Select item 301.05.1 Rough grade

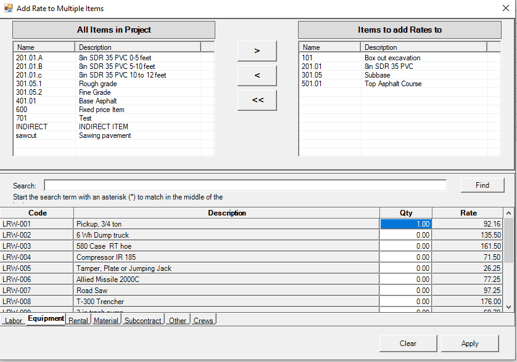coord(107,84)
